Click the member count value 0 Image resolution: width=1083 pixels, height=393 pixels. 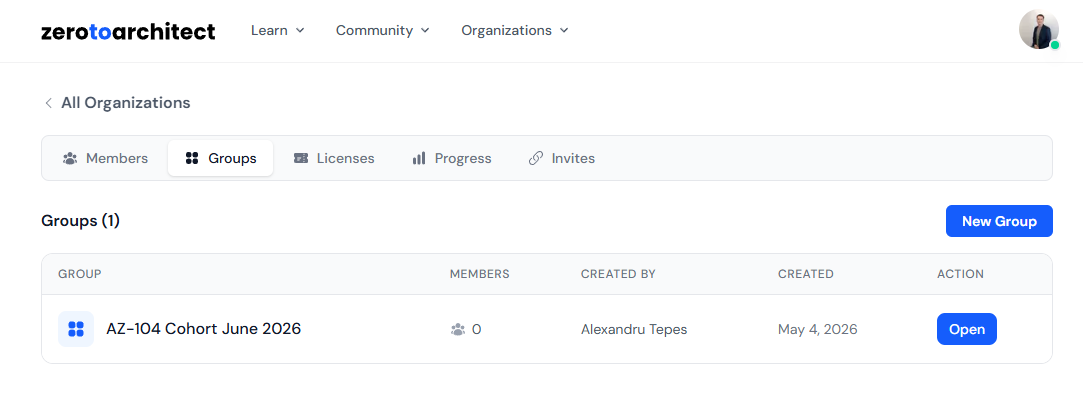pos(477,329)
